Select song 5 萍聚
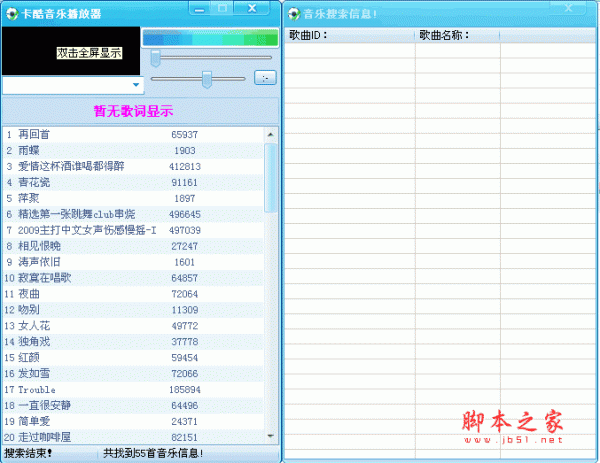The height and width of the screenshot is (463, 600). pyautogui.click(x=133, y=198)
